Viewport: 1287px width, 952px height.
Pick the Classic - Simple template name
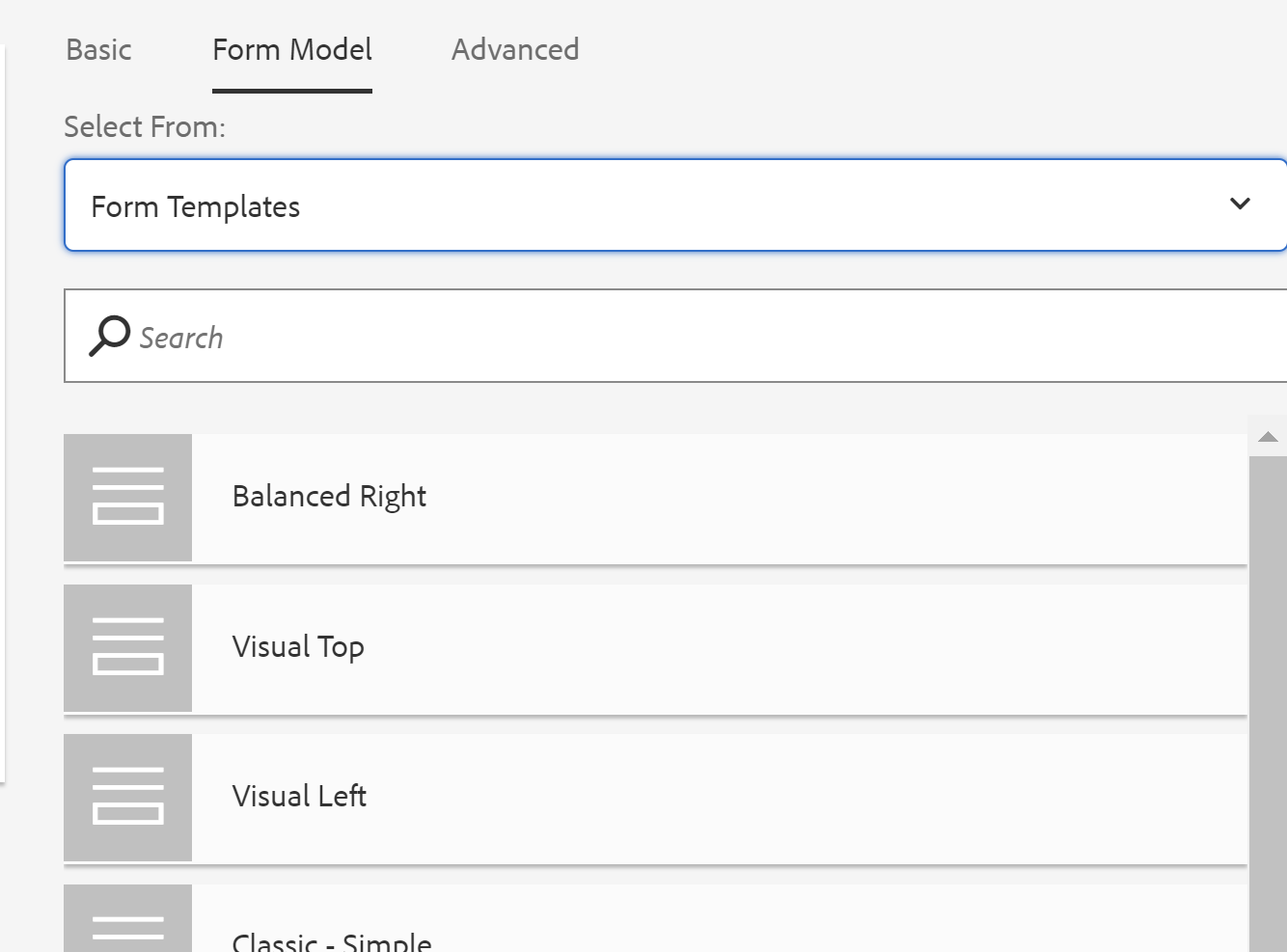click(332, 940)
